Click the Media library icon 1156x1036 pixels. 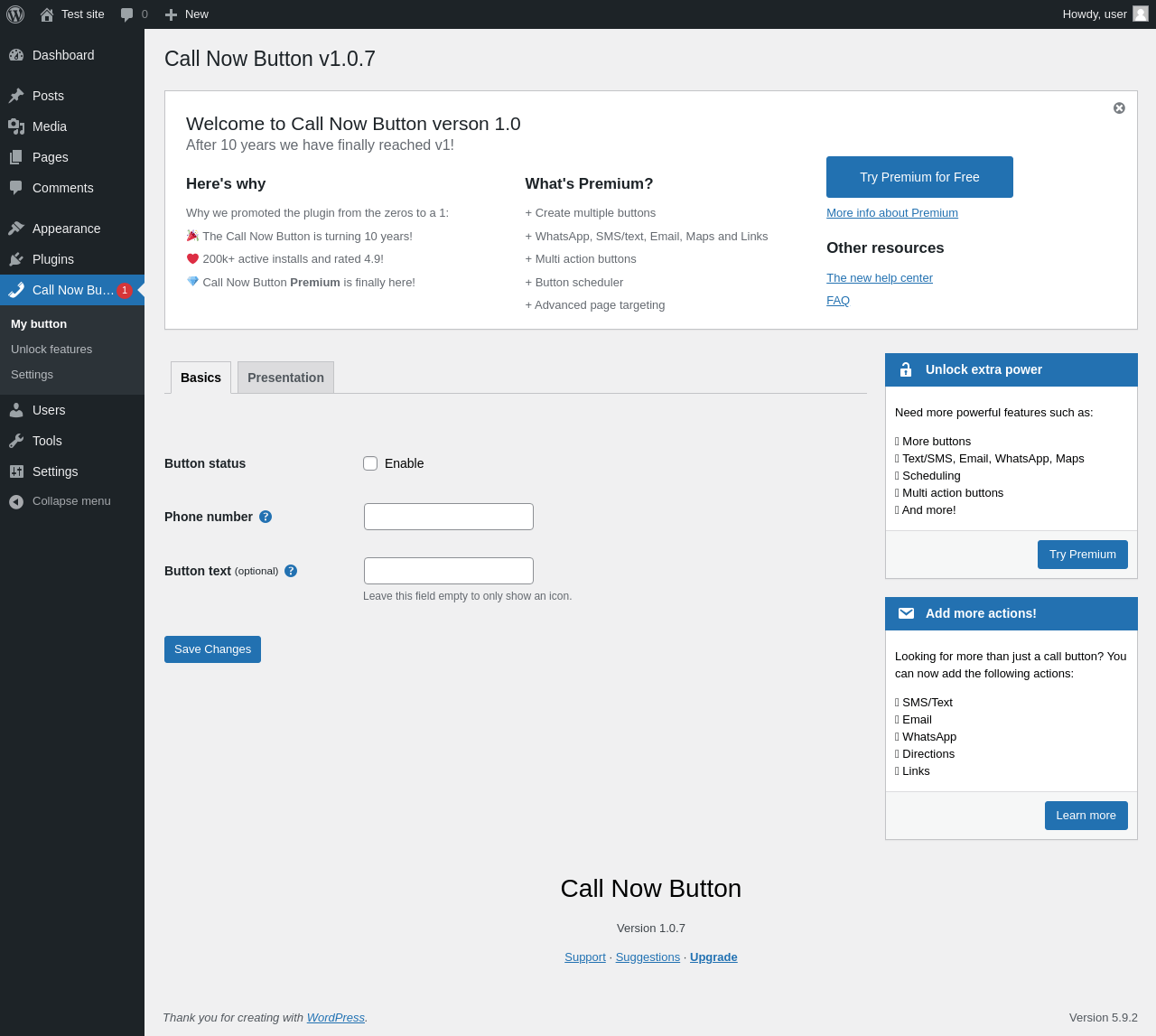16,126
